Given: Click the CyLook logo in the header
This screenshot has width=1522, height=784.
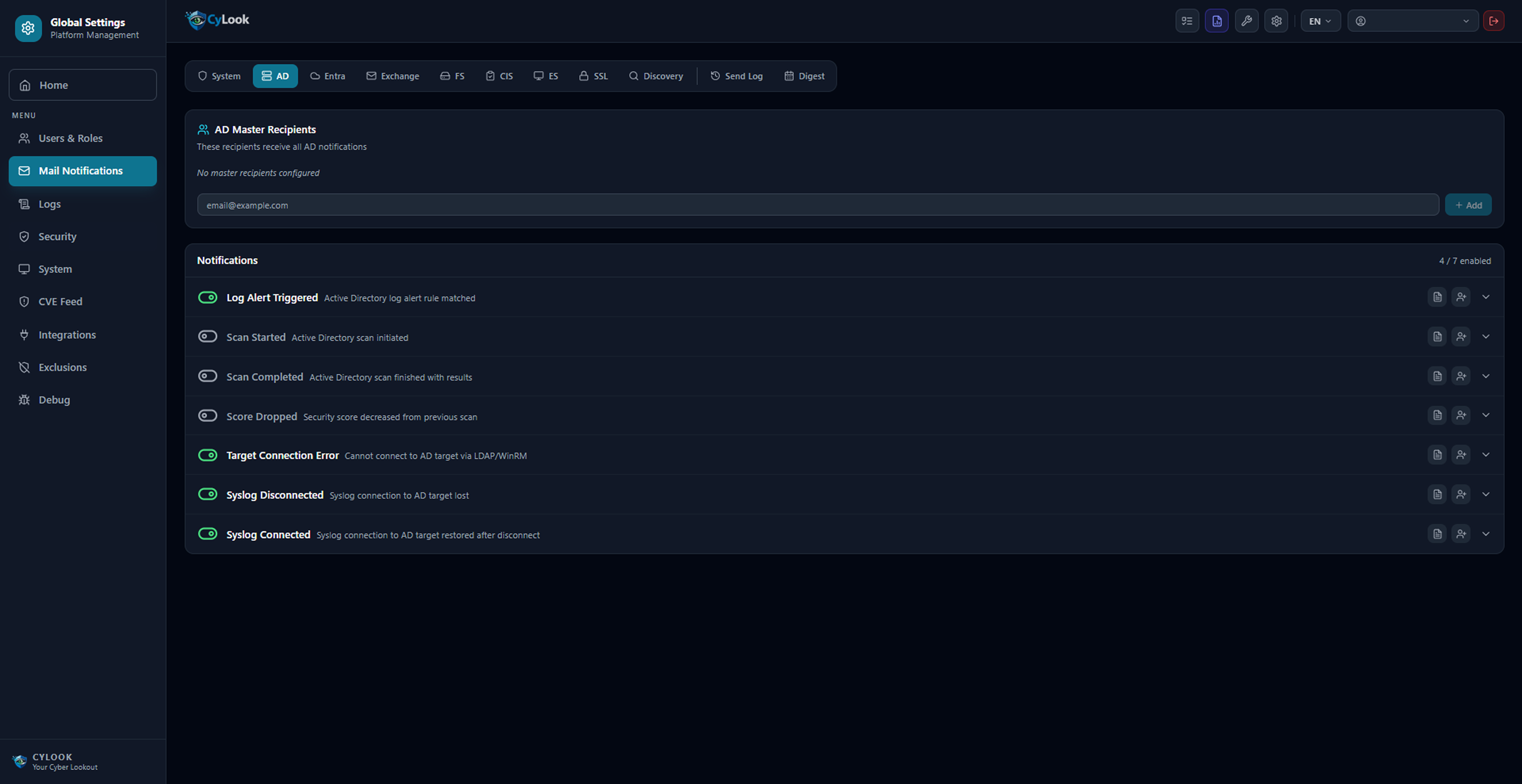Looking at the screenshot, I should pos(218,20).
